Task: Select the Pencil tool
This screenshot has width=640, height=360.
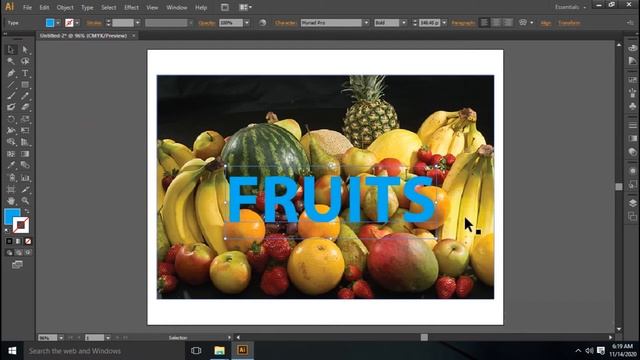Action: click(25, 96)
